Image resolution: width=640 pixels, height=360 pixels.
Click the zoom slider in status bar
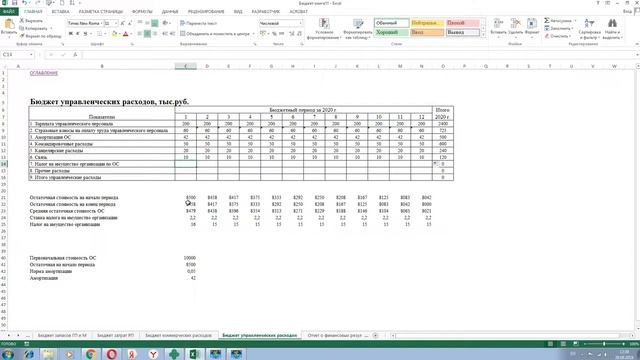coord(604,344)
